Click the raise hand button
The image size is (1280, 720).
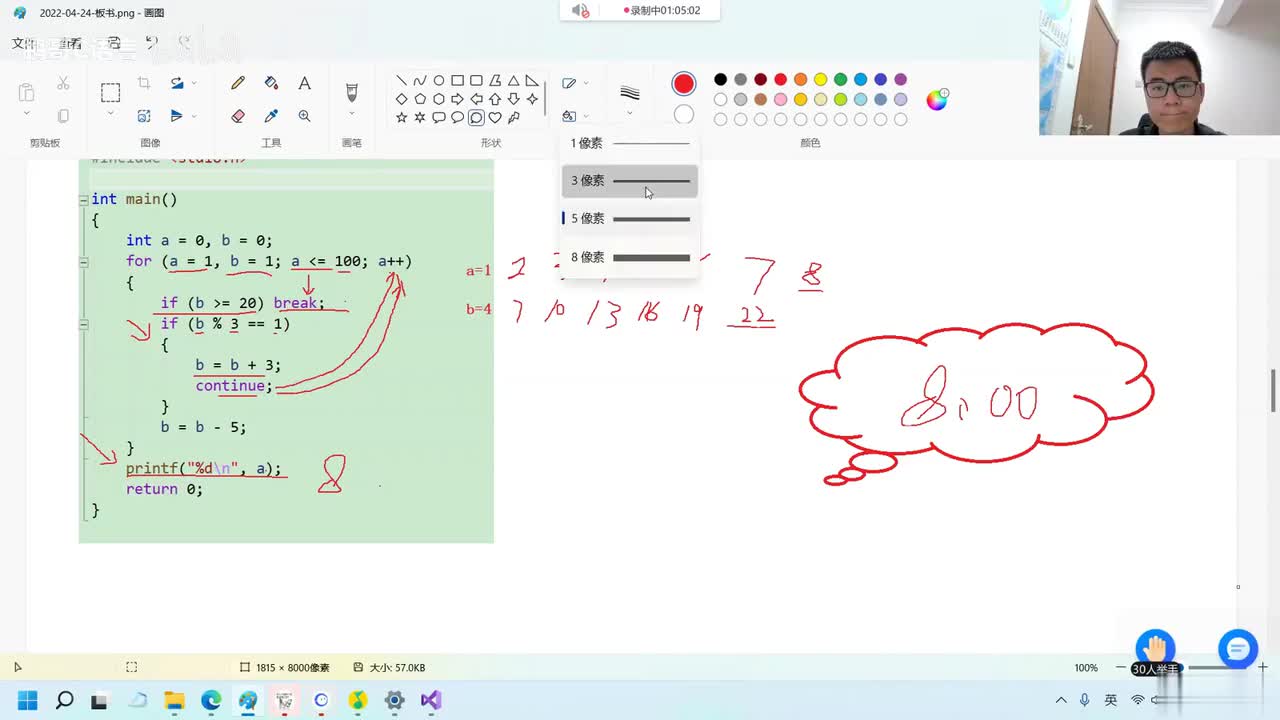(x=1155, y=647)
